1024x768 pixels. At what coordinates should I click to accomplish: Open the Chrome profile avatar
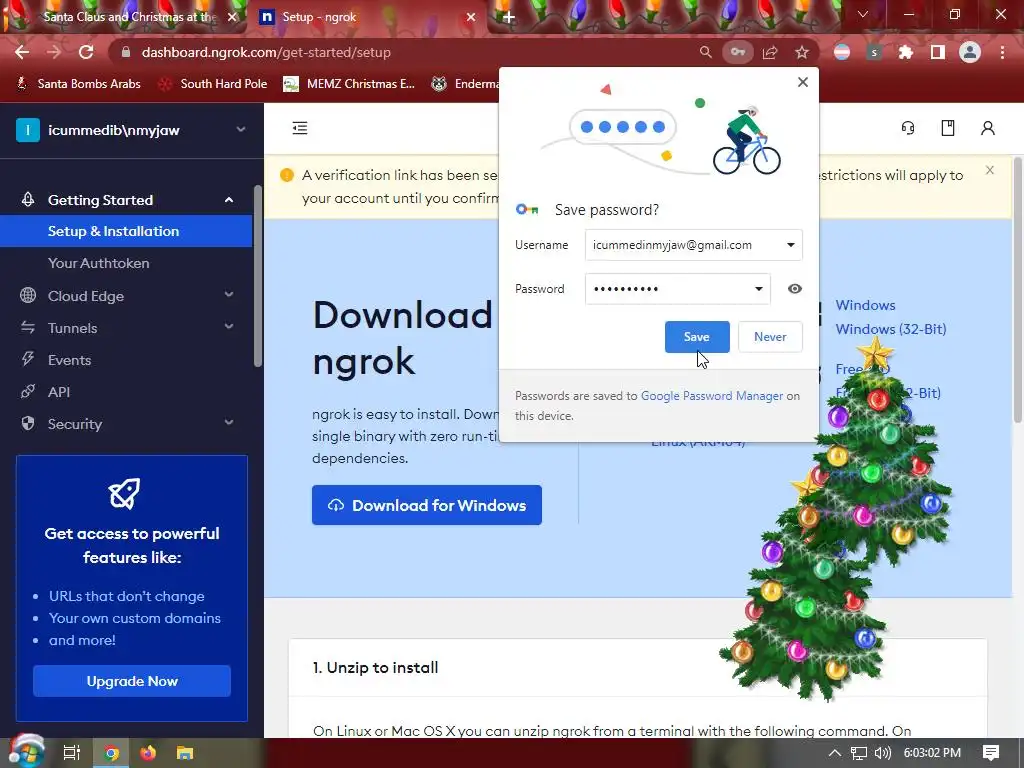pyautogui.click(x=970, y=52)
